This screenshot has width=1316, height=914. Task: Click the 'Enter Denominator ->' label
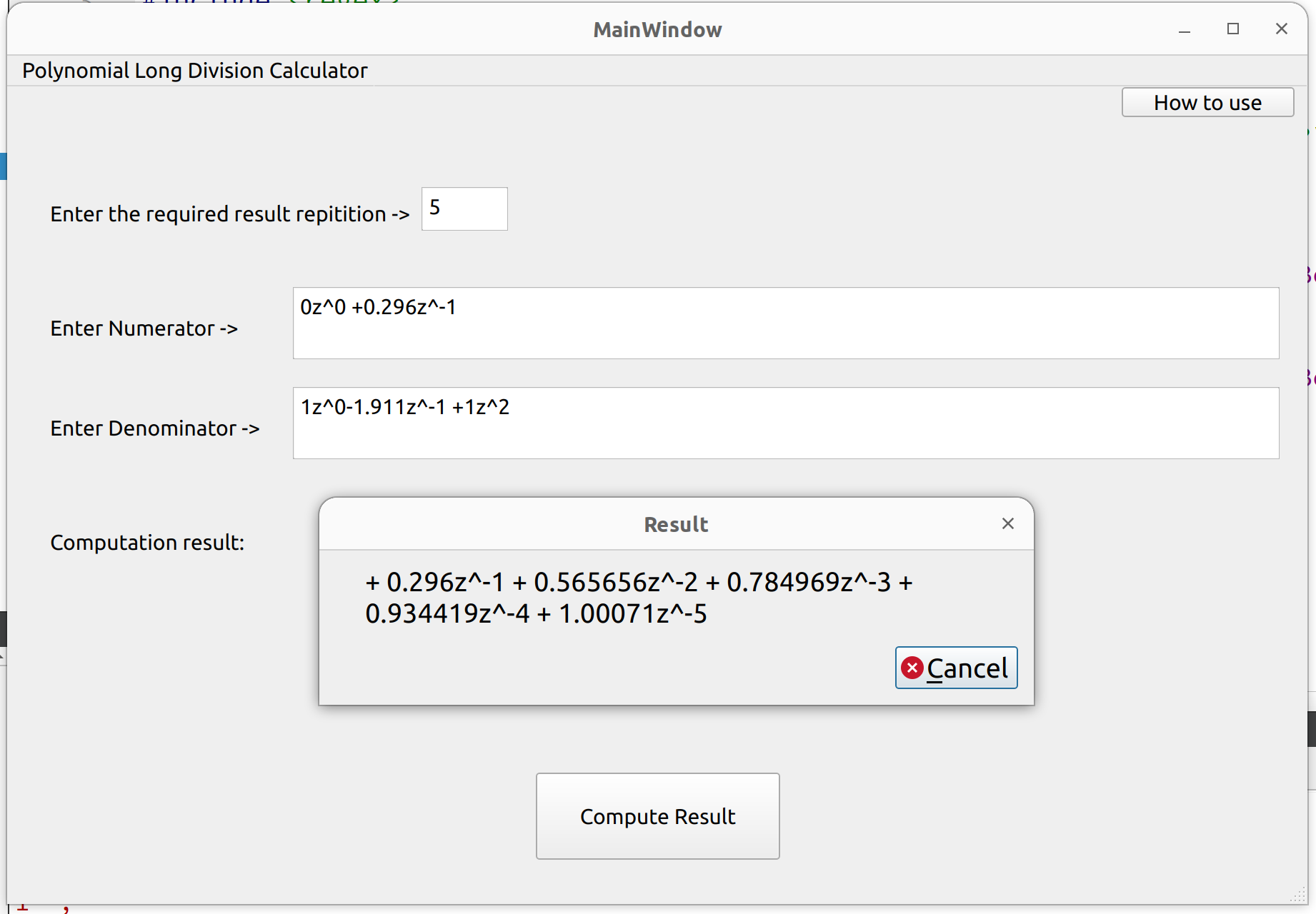pyautogui.click(x=155, y=428)
